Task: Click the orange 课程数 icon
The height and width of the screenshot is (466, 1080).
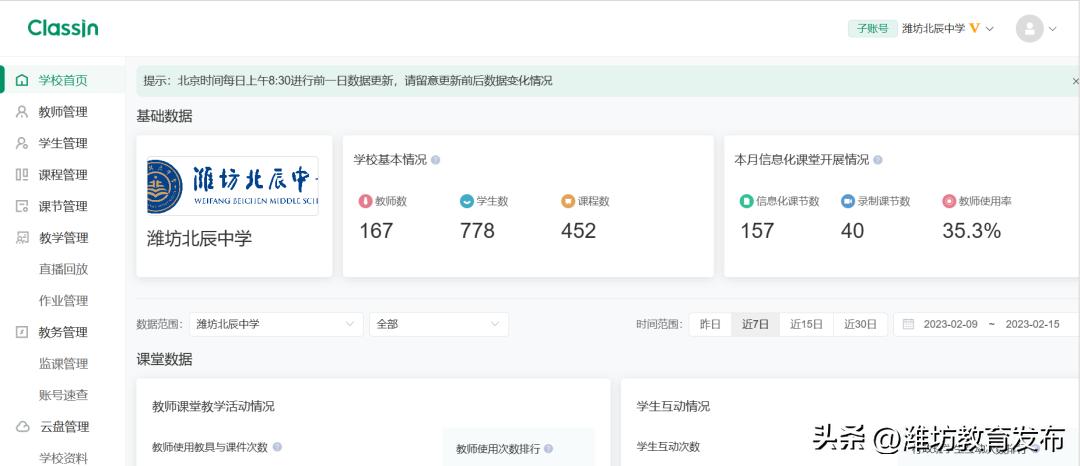Action: point(568,202)
